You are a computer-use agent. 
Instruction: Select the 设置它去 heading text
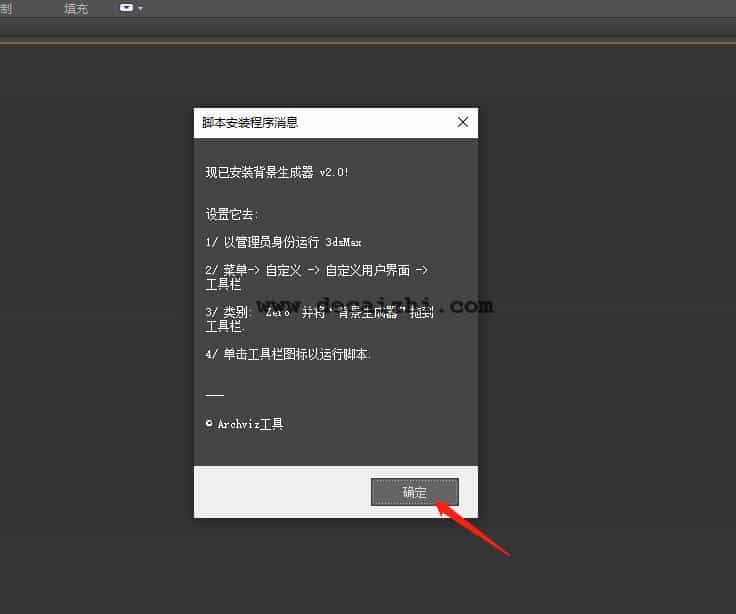point(231,215)
